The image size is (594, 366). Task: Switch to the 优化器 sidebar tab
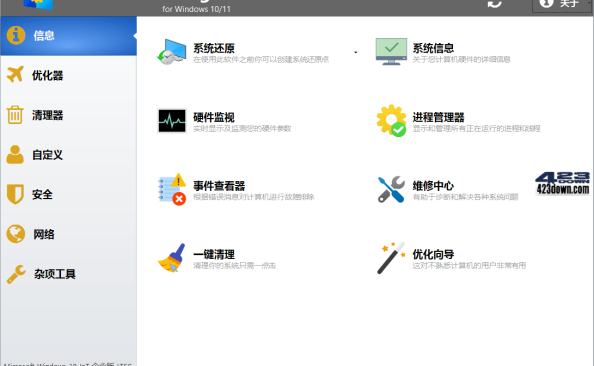69,75
